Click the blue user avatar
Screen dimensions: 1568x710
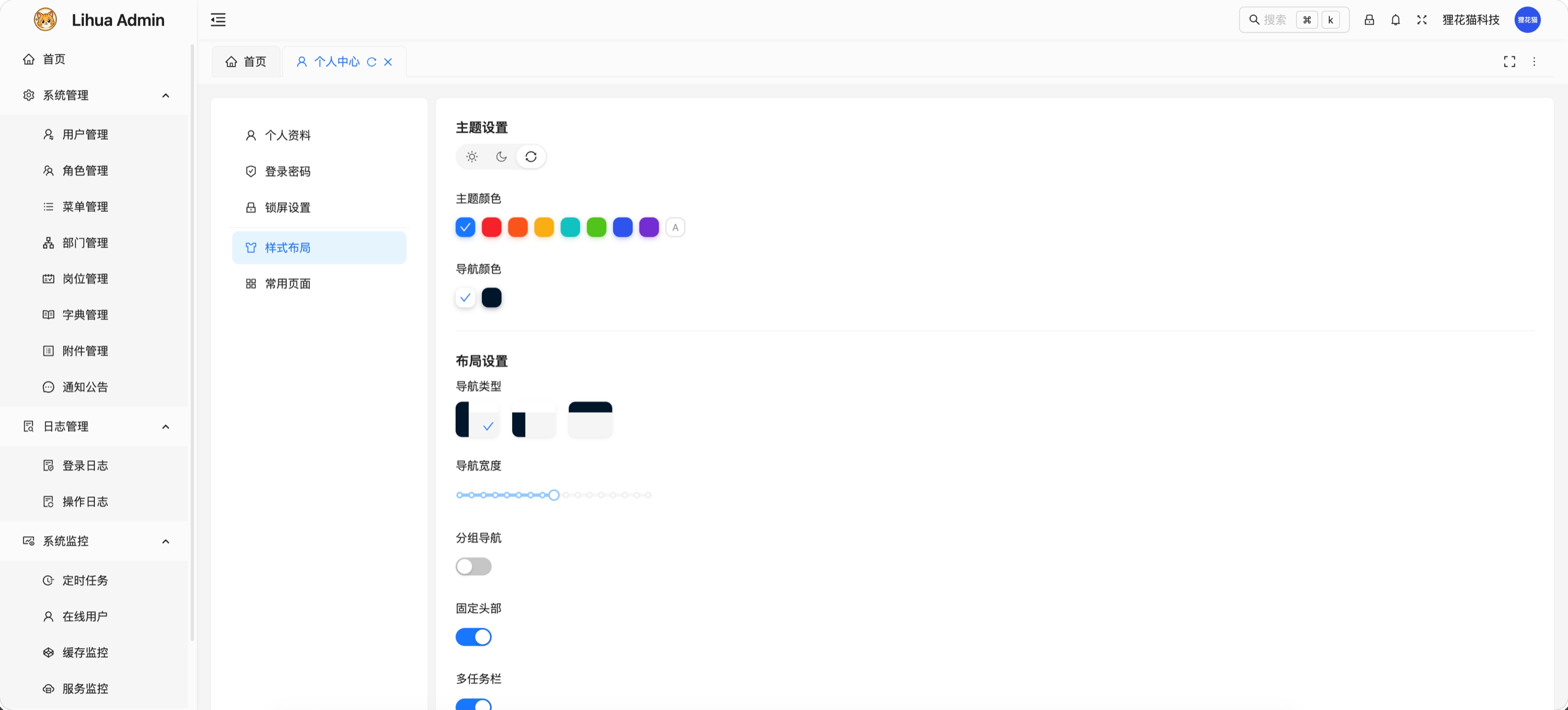click(1528, 20)
